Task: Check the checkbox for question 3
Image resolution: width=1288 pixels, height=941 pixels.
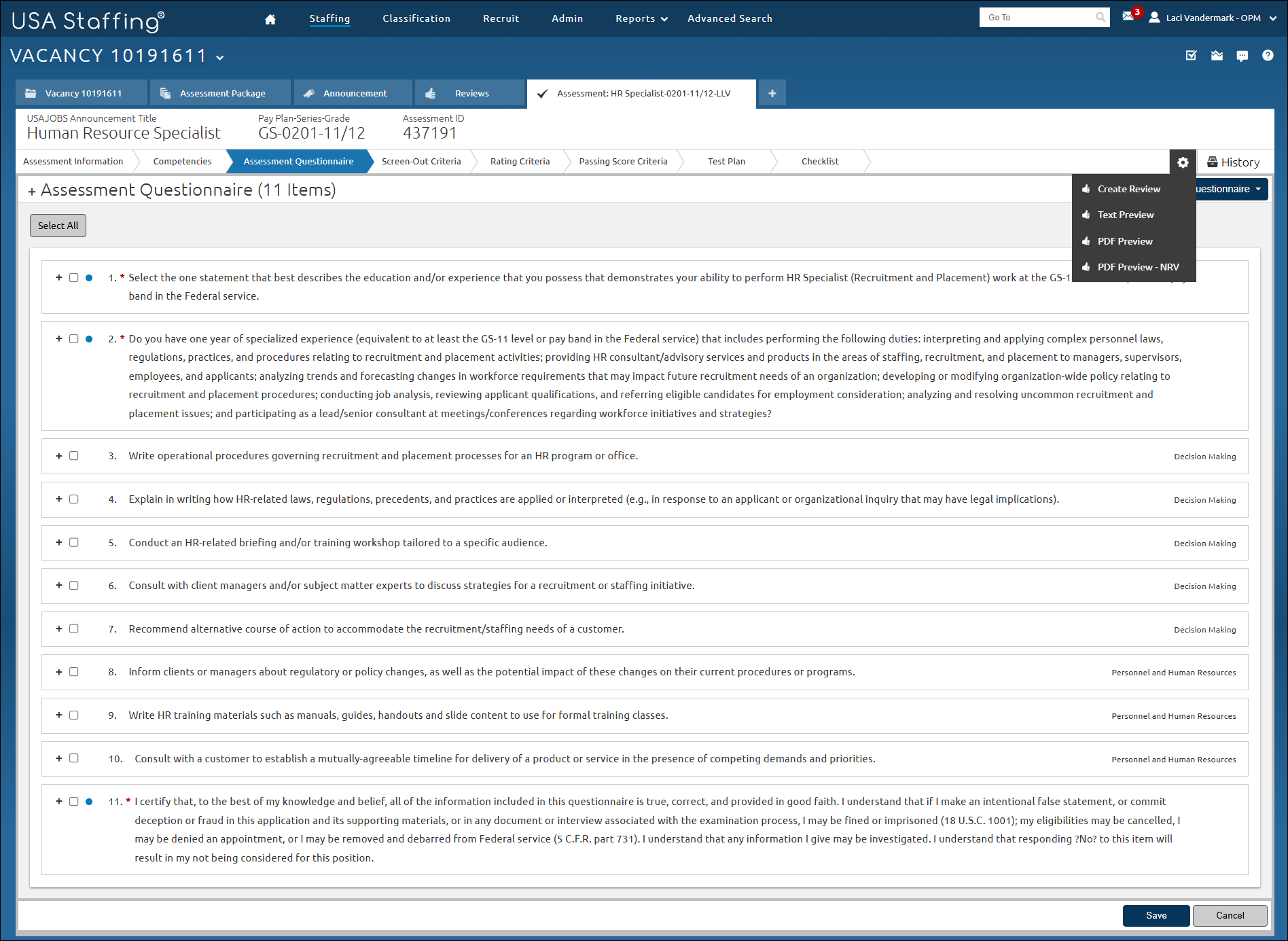Action: coord(73,456)
